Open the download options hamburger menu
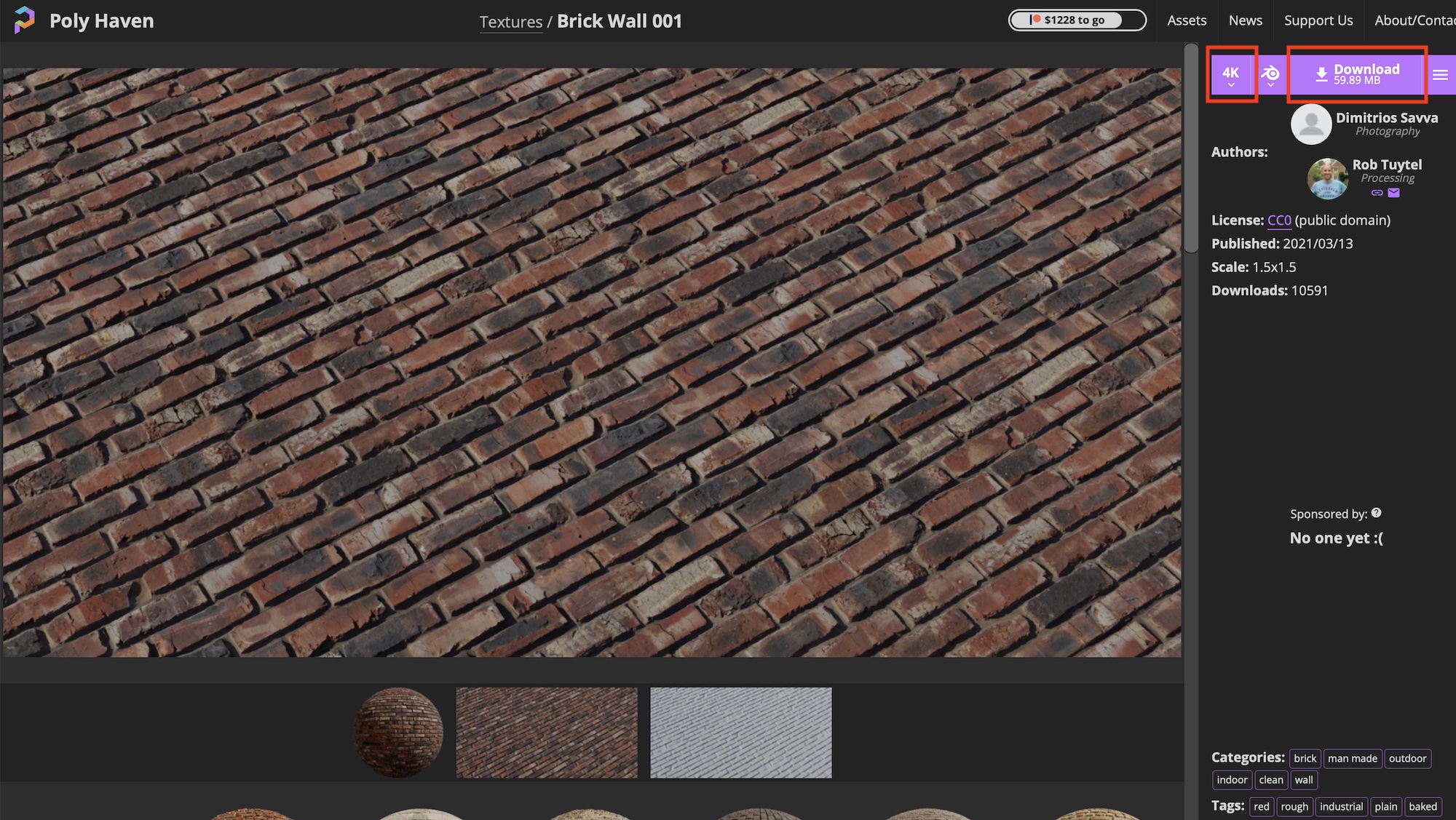 click(x=1439, y=75)
